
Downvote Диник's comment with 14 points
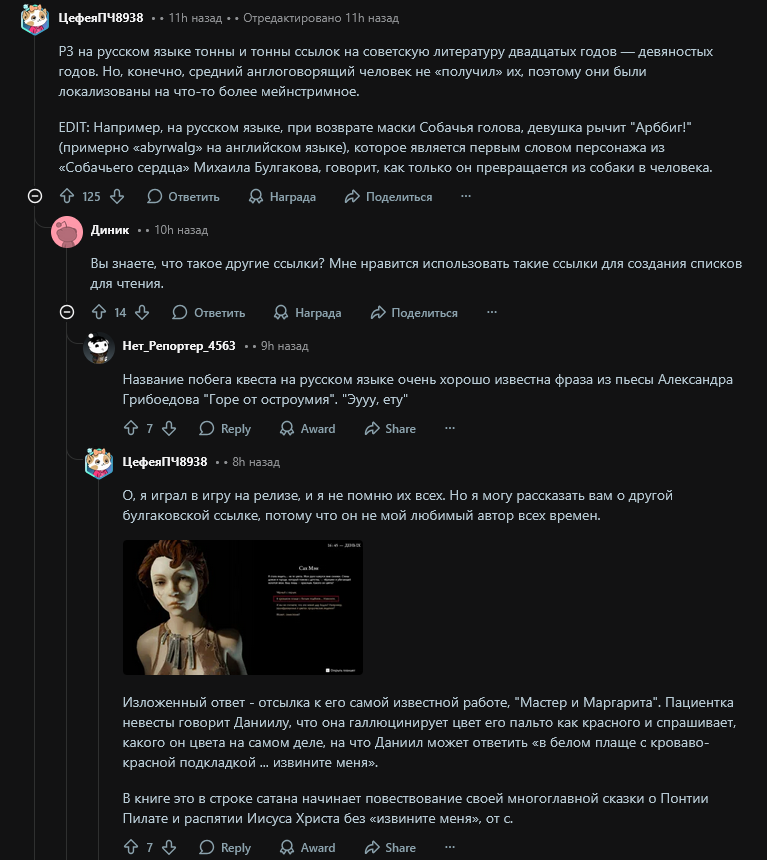(x=142, y=313)
